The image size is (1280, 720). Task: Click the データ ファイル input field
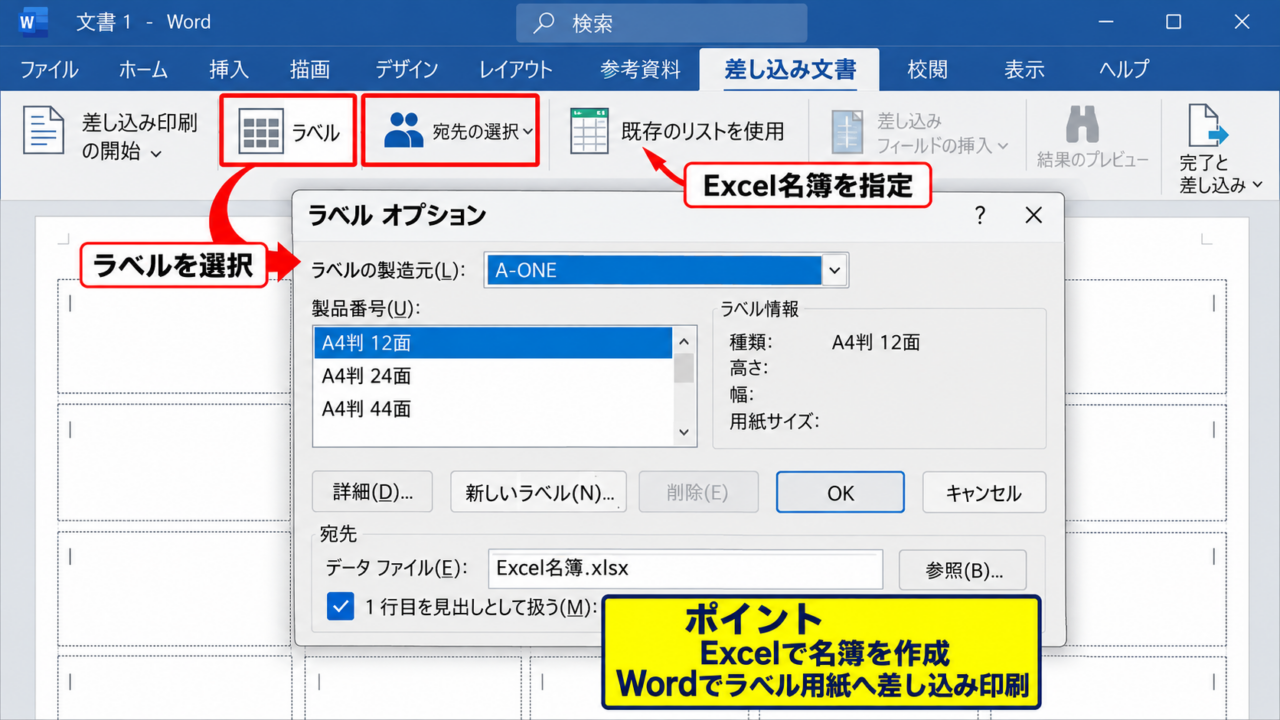click(x=685, y=569)
